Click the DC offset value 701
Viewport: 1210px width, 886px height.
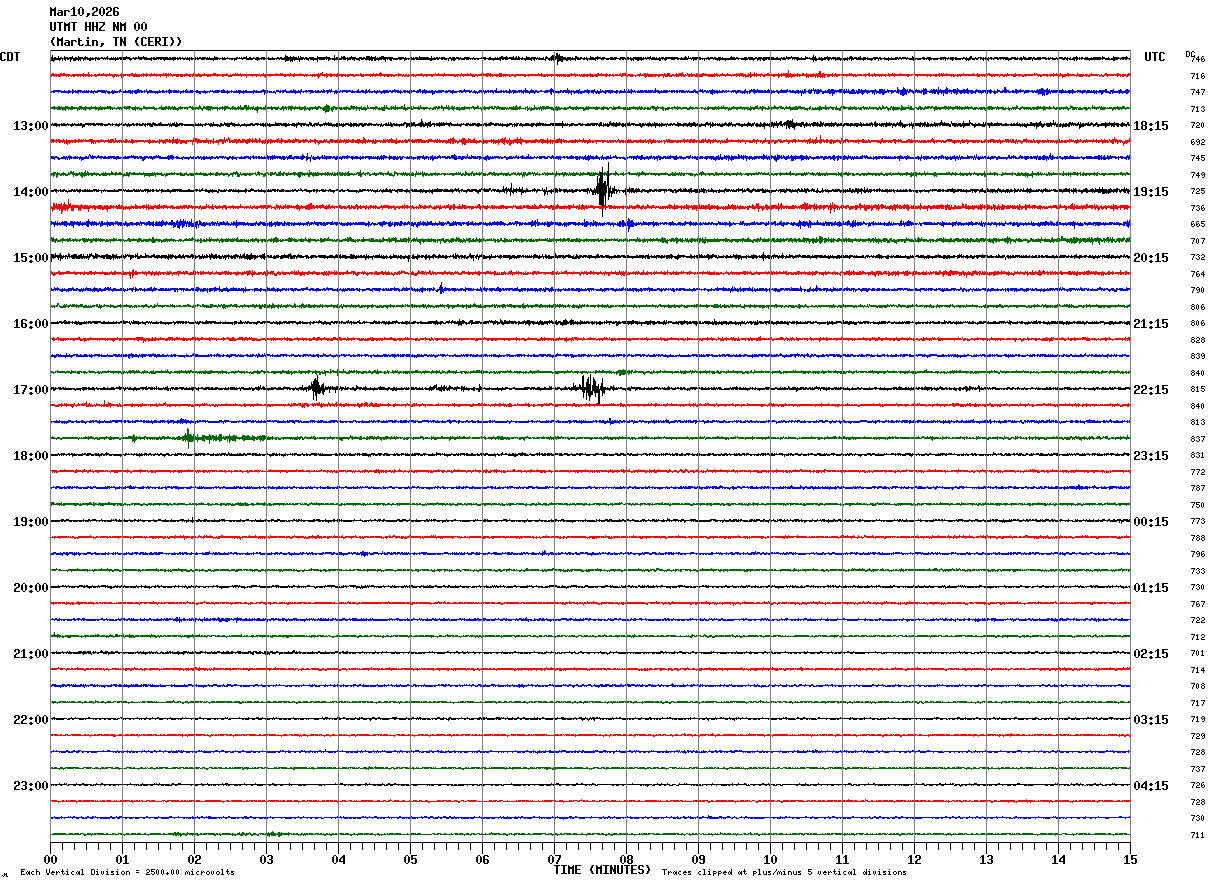(1197, 654)
